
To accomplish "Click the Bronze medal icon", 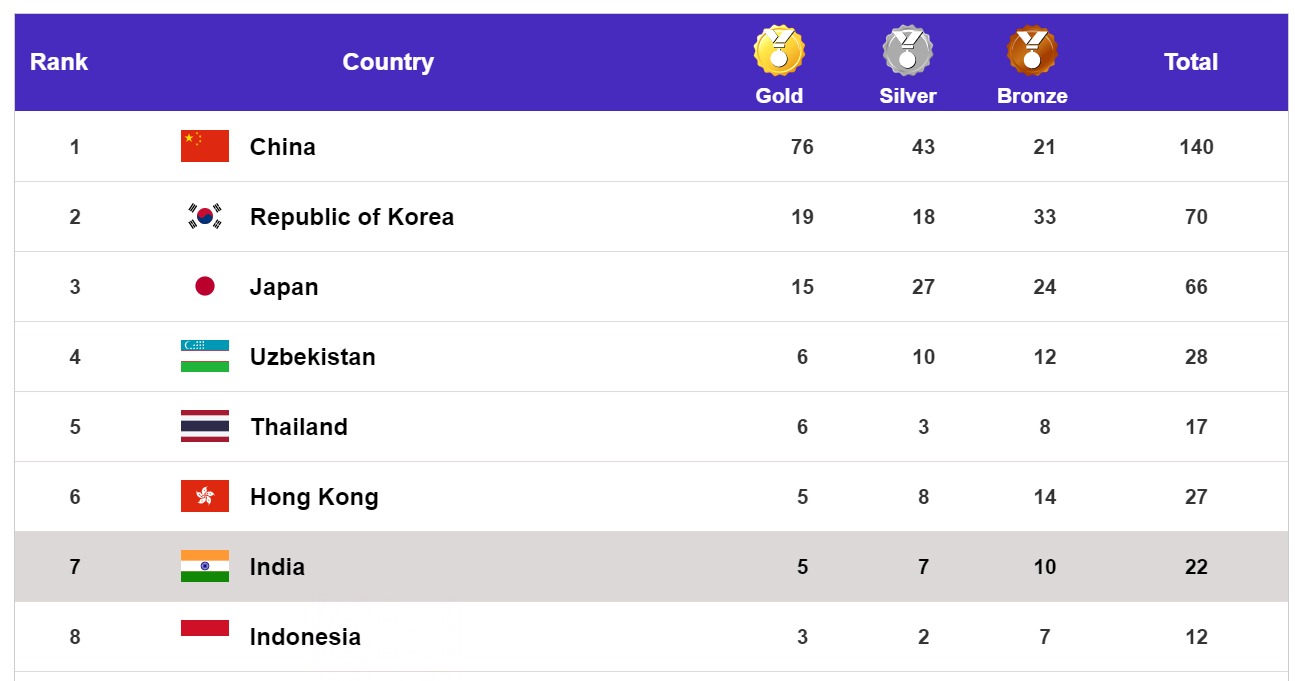I will tap(1032, 51).
